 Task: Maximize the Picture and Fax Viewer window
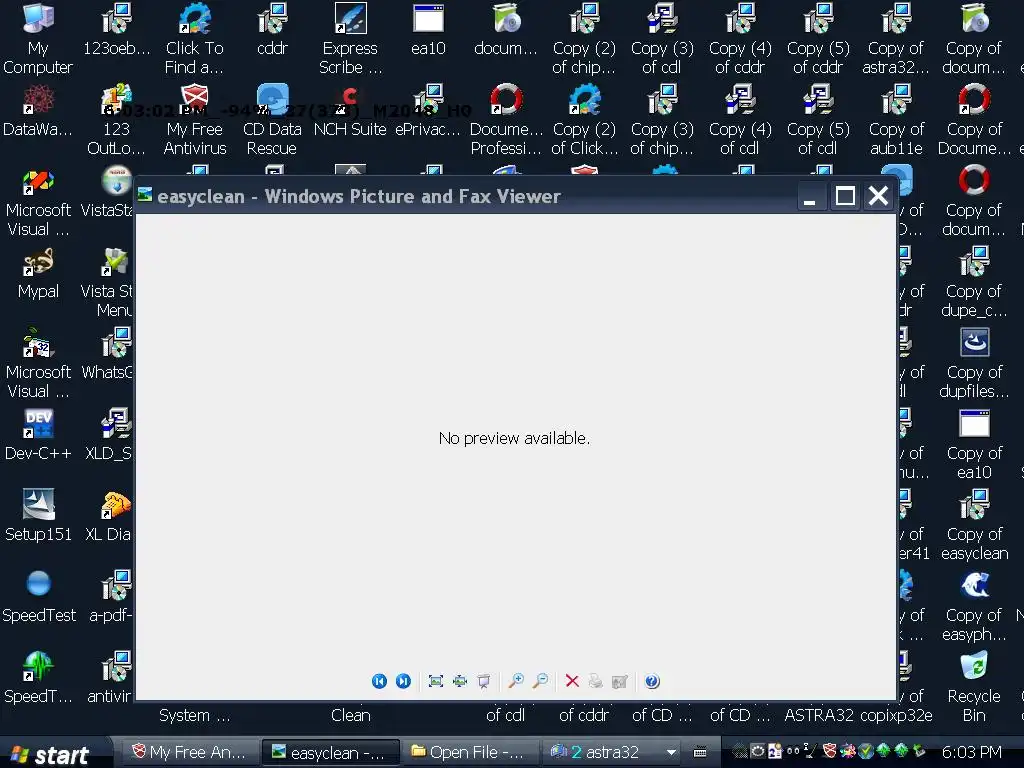845,195
